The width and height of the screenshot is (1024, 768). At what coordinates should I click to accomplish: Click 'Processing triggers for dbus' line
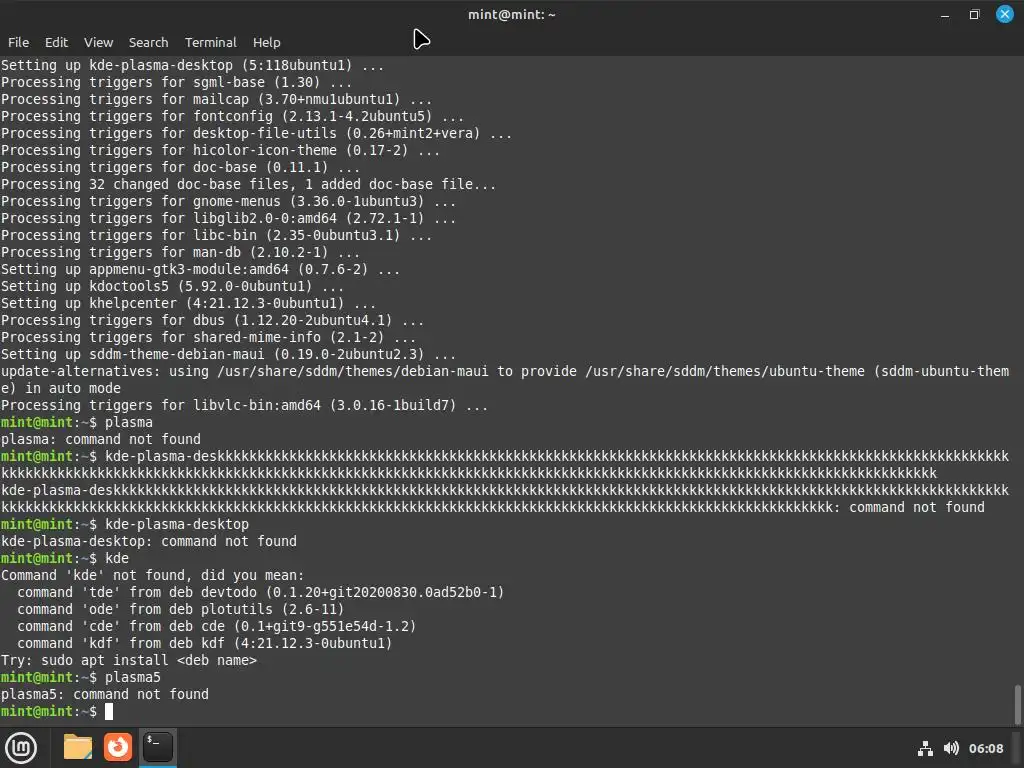212,320
